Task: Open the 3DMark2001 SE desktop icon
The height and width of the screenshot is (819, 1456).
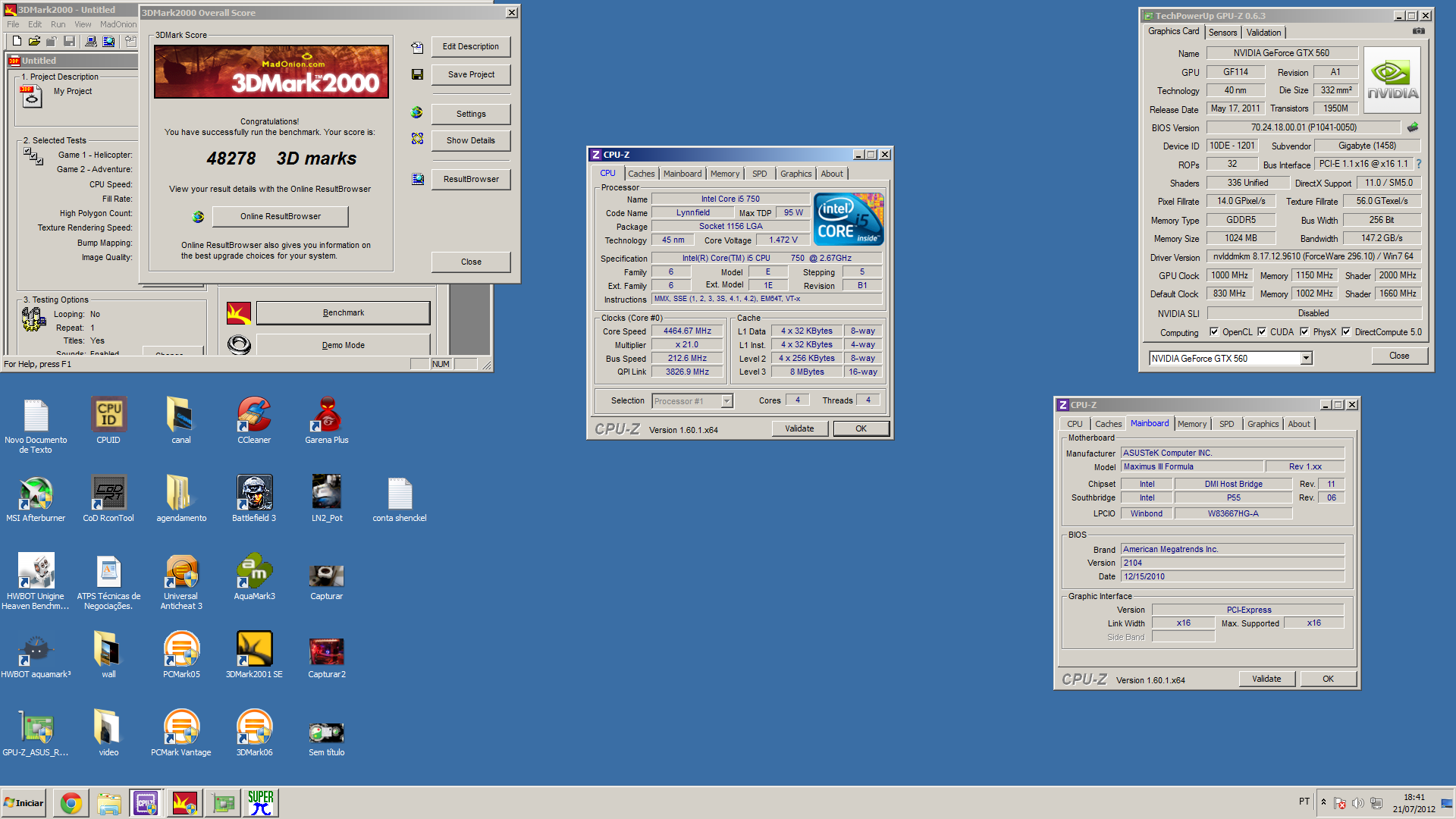Action: tap(254, 655)
